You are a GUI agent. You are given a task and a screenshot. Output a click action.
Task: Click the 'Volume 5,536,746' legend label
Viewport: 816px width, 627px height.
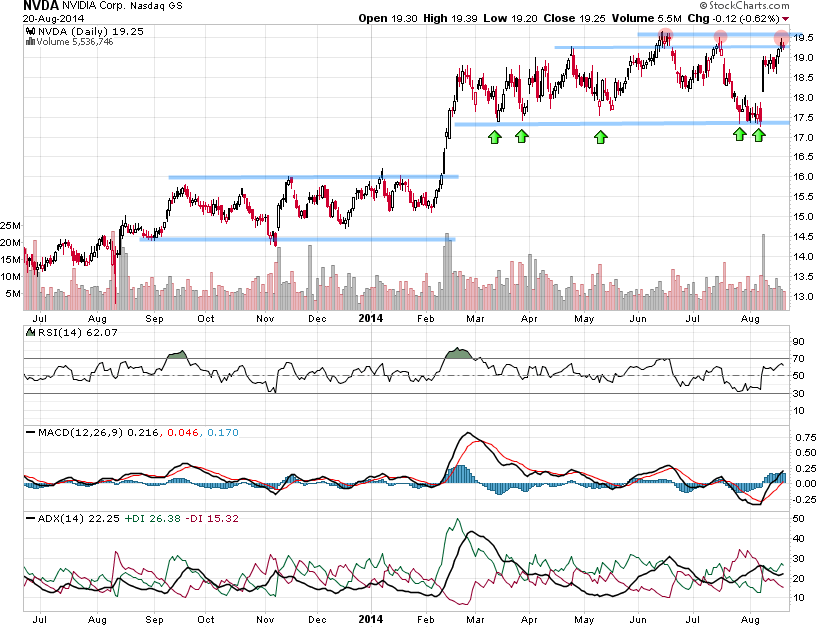point(74,42)
